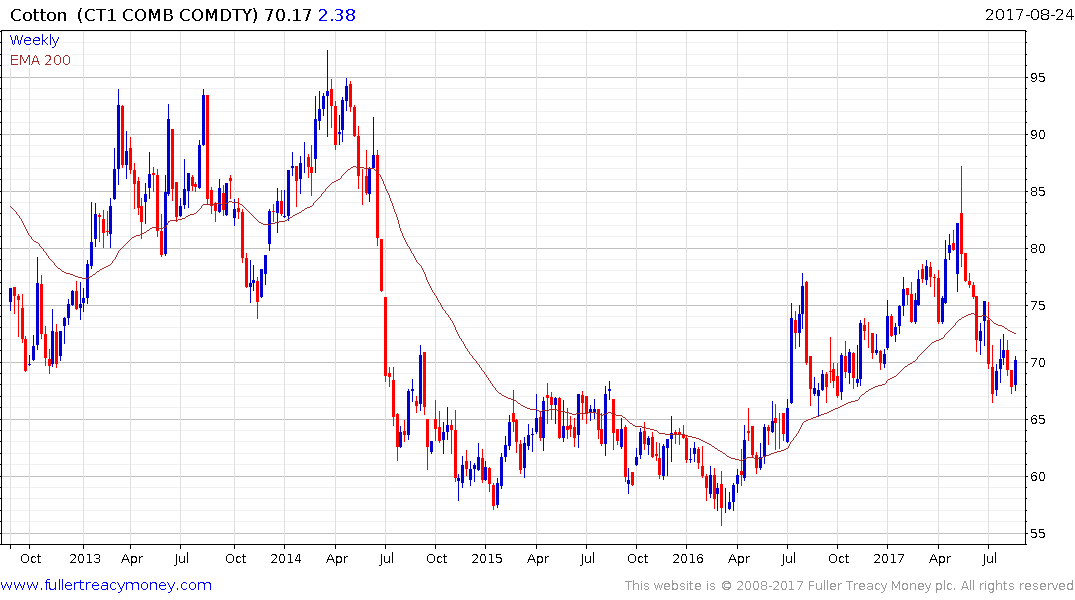Select the 70 price axis label
This screenshot has height=600, width=1075.
pyautogui.click(x=1037, y=362)
